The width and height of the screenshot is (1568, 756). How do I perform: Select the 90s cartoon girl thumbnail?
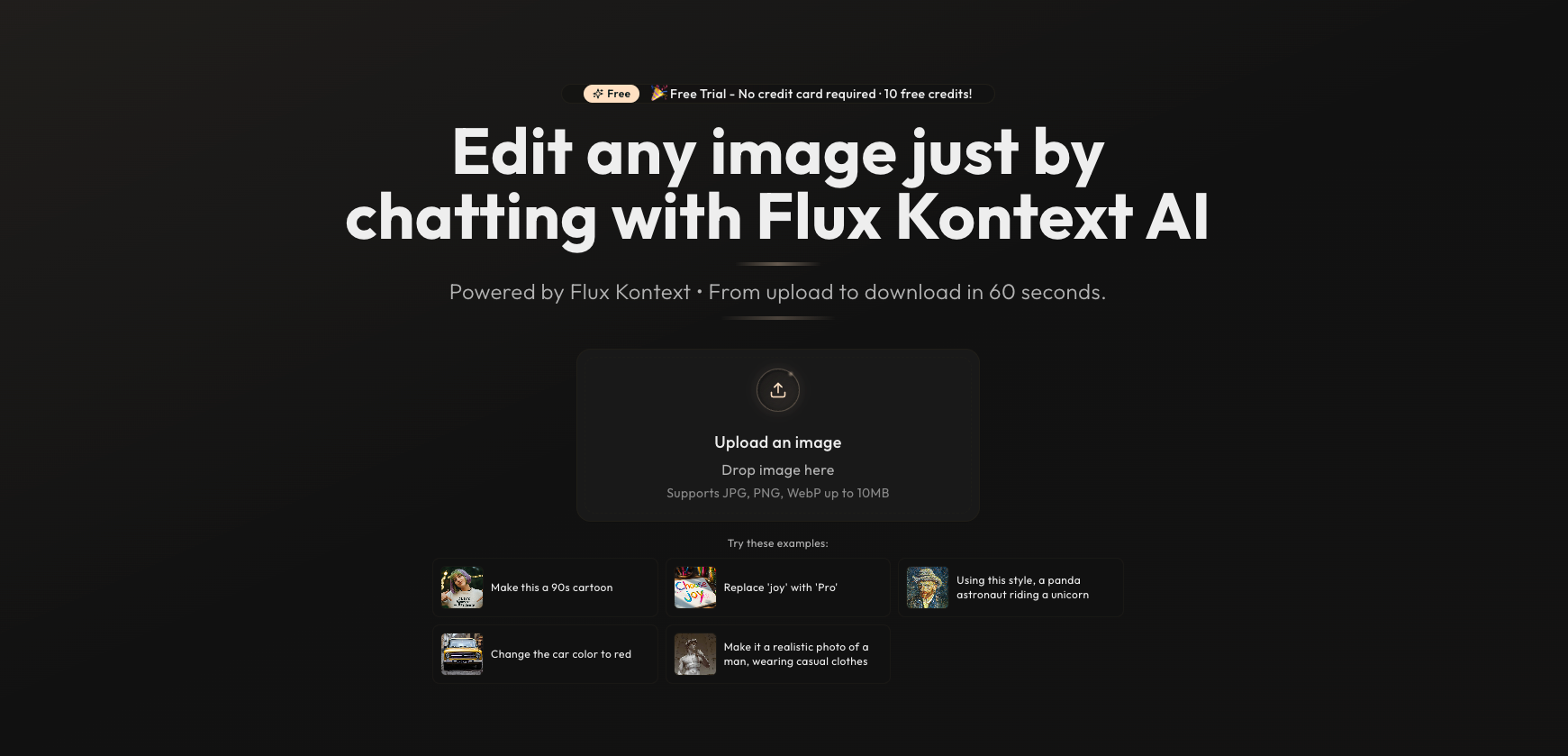tap(462, 587)
